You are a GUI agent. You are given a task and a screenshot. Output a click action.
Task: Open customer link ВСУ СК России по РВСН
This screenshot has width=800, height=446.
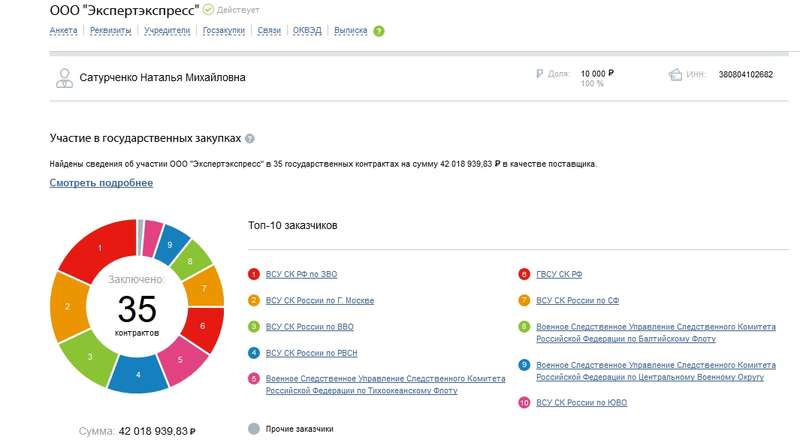(x=311, y=353)
